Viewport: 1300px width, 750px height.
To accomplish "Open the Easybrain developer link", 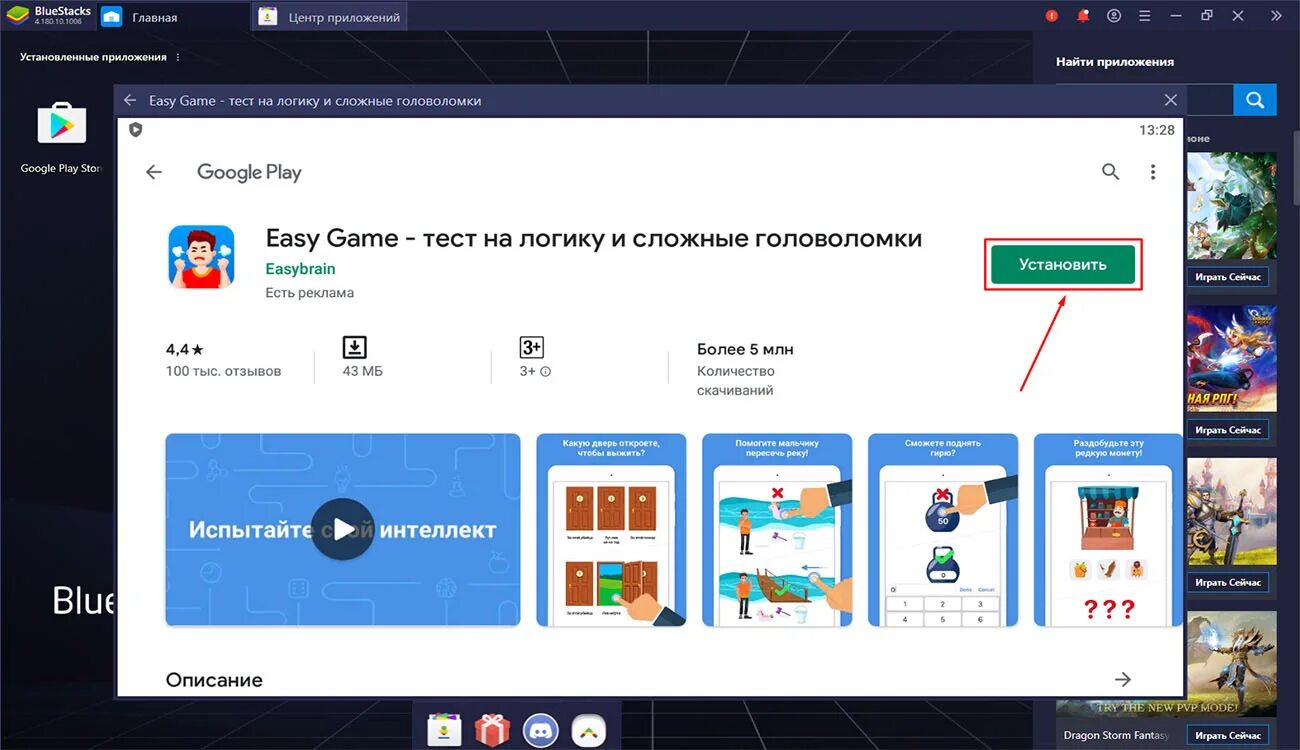I will click(x=300, y=269).
